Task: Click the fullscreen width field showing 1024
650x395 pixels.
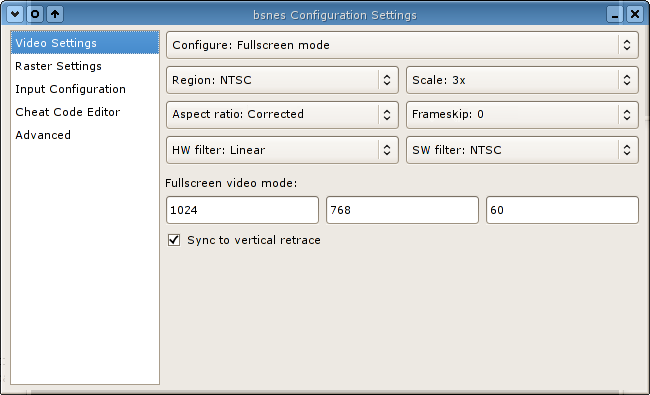Action: [243, 210]
